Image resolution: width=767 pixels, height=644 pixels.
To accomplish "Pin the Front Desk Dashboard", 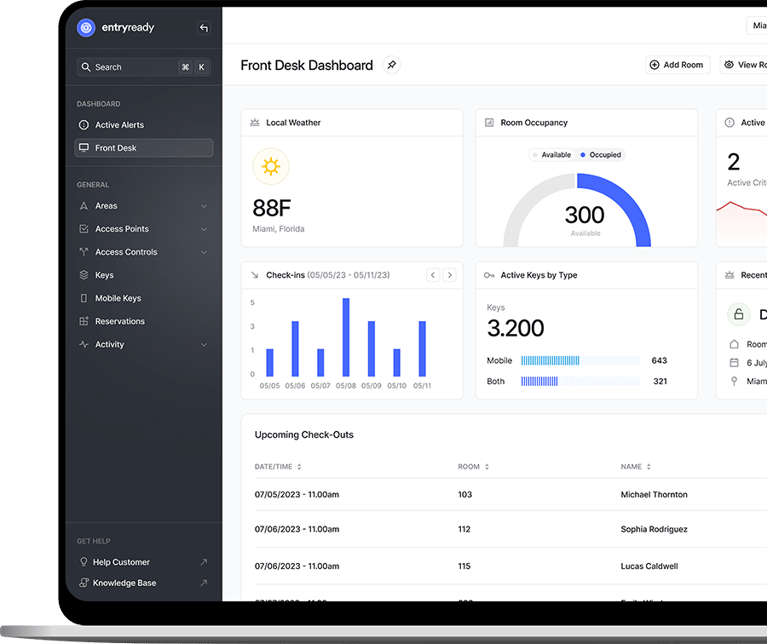I will pyautogui.click(x=392, y=65).
